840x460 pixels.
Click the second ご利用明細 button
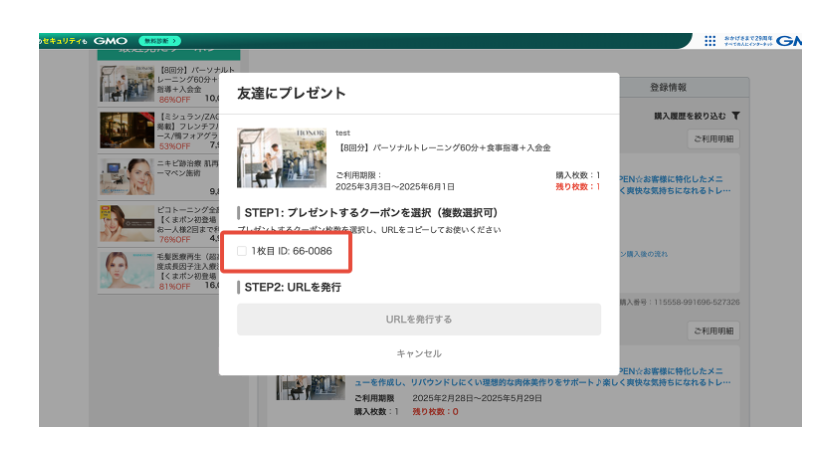714,331
